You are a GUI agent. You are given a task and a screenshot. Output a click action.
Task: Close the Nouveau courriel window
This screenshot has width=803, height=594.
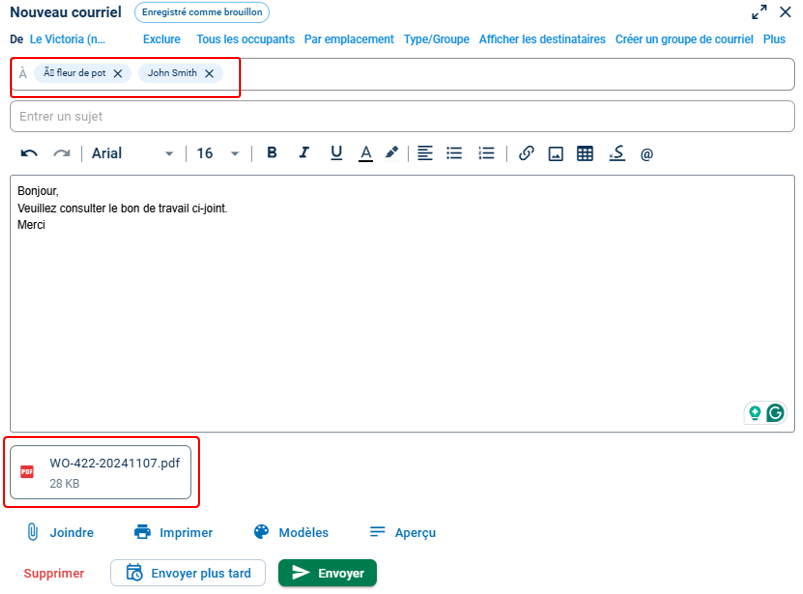point(785,12)
